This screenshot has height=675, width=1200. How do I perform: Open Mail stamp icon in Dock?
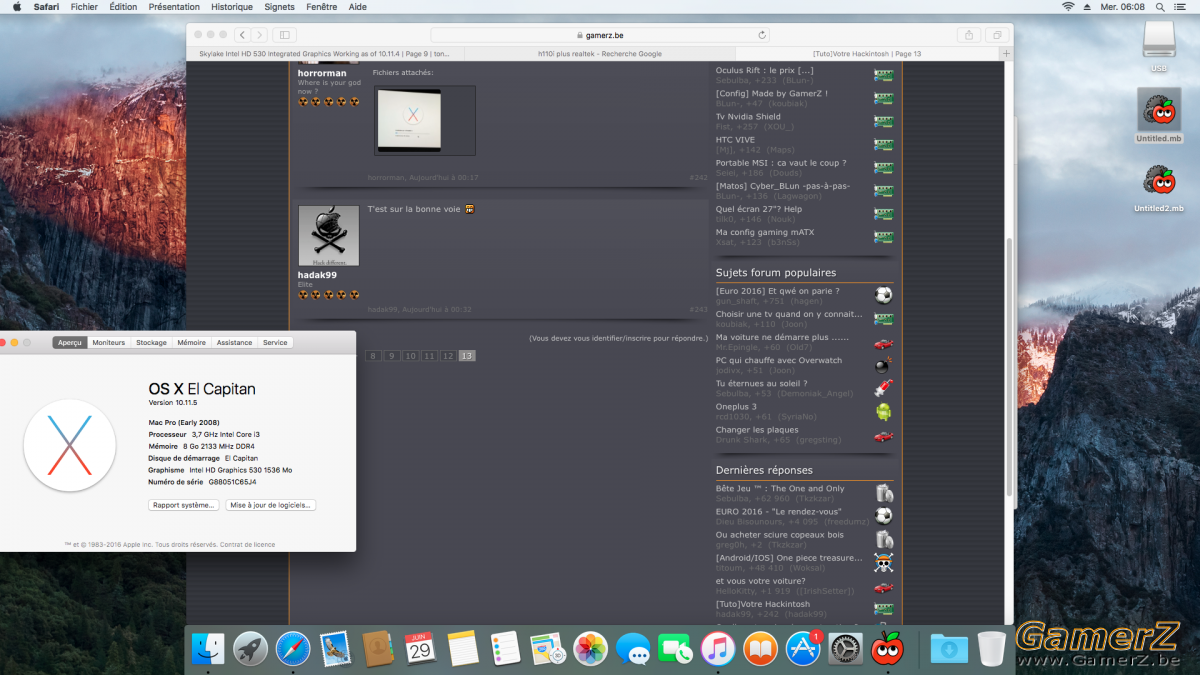[335, 649]
